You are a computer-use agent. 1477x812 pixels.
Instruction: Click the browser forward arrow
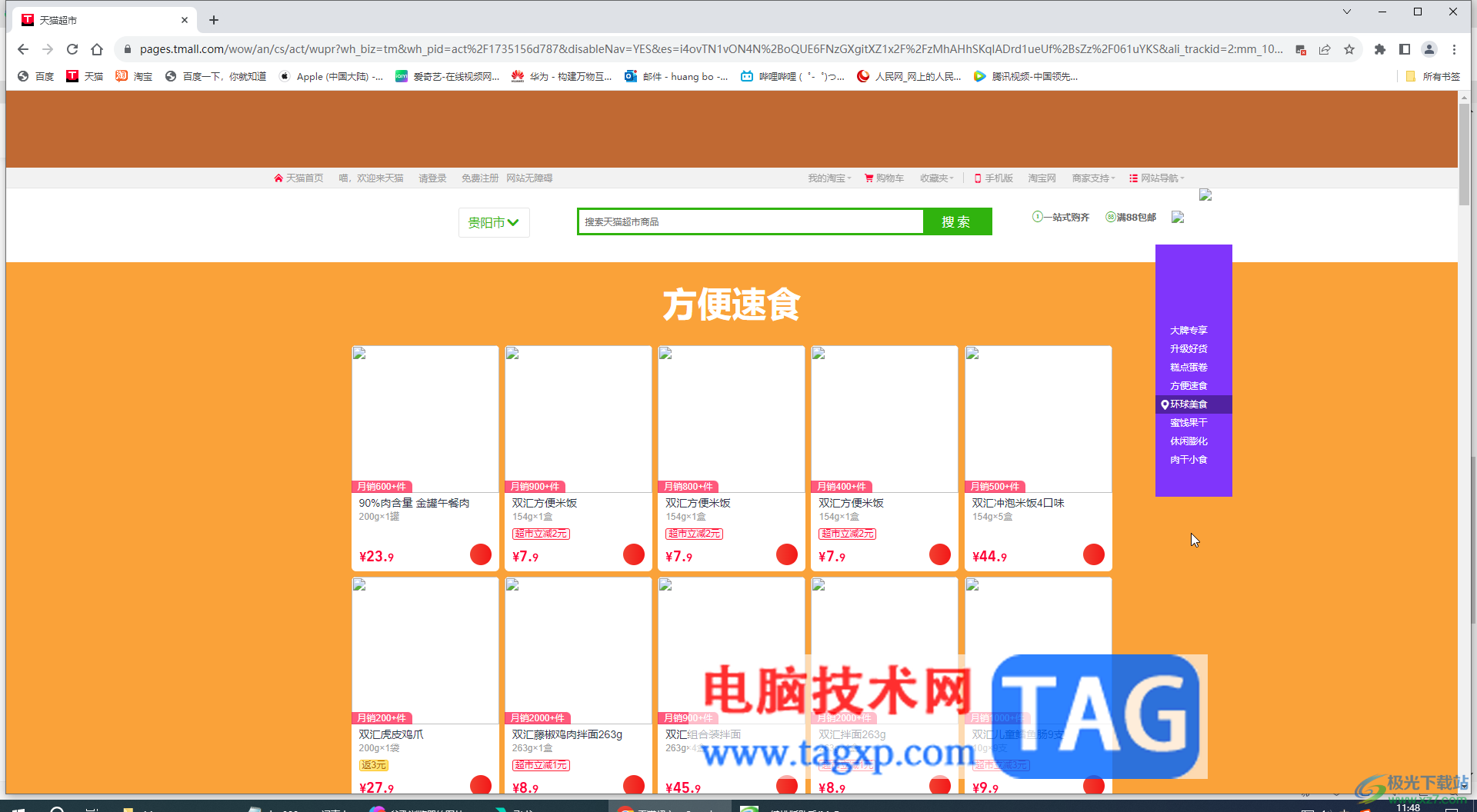coord(48,49)
